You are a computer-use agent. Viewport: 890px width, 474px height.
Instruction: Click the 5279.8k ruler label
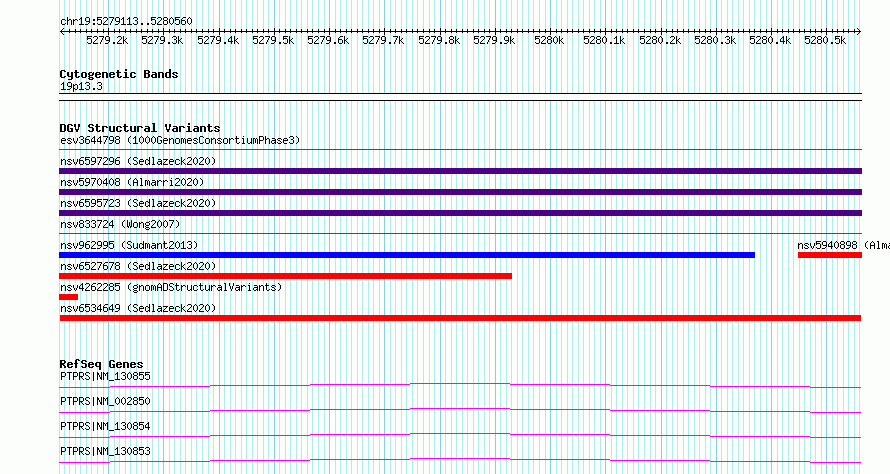click(x=439, y=40)
